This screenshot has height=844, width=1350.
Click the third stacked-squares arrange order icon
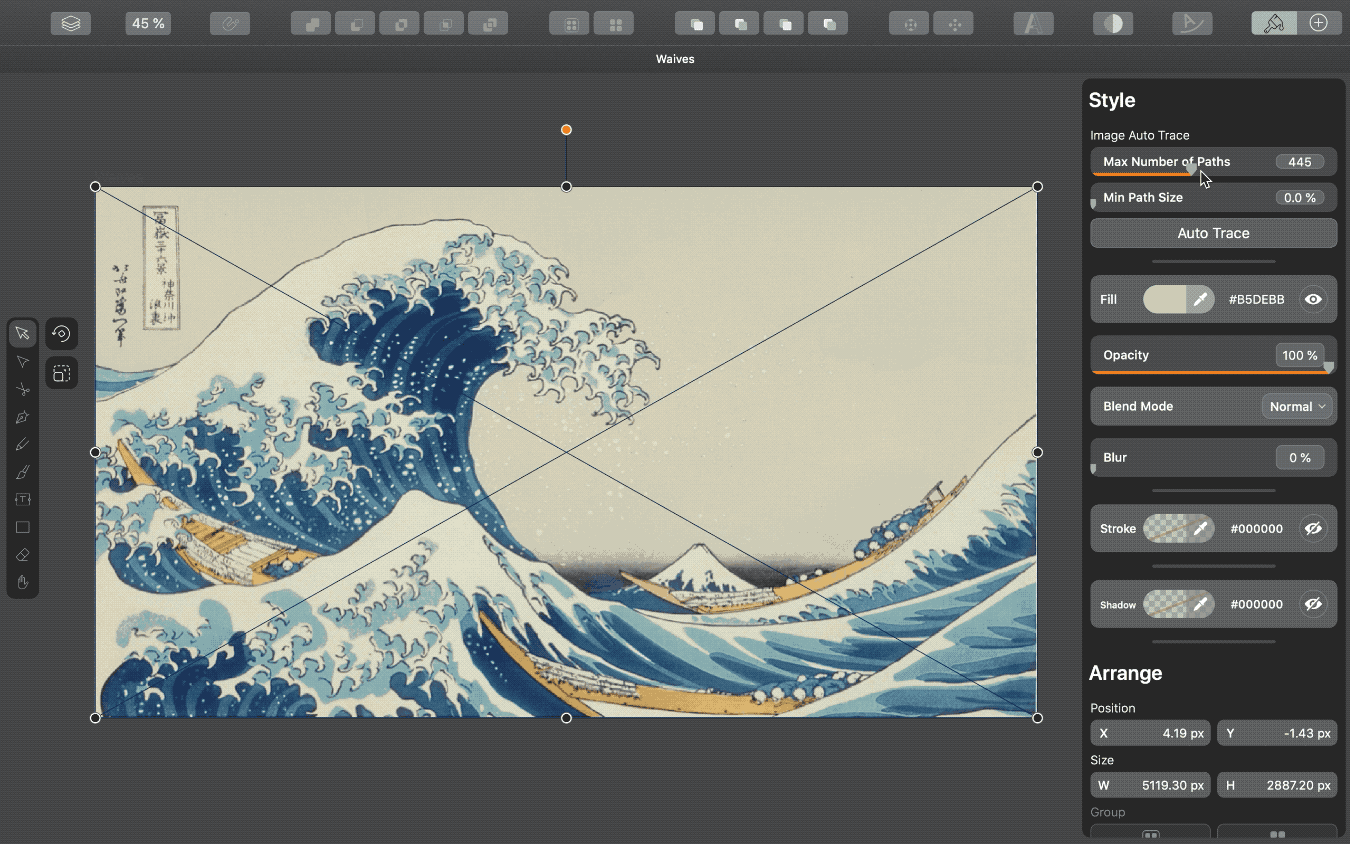[x=784, y=23]
